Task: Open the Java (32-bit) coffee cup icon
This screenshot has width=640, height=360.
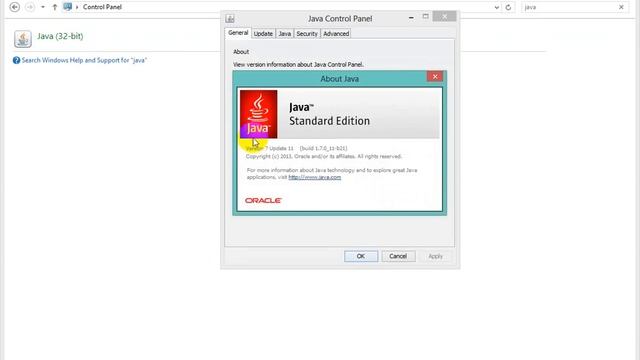Action: coord(22,39)
